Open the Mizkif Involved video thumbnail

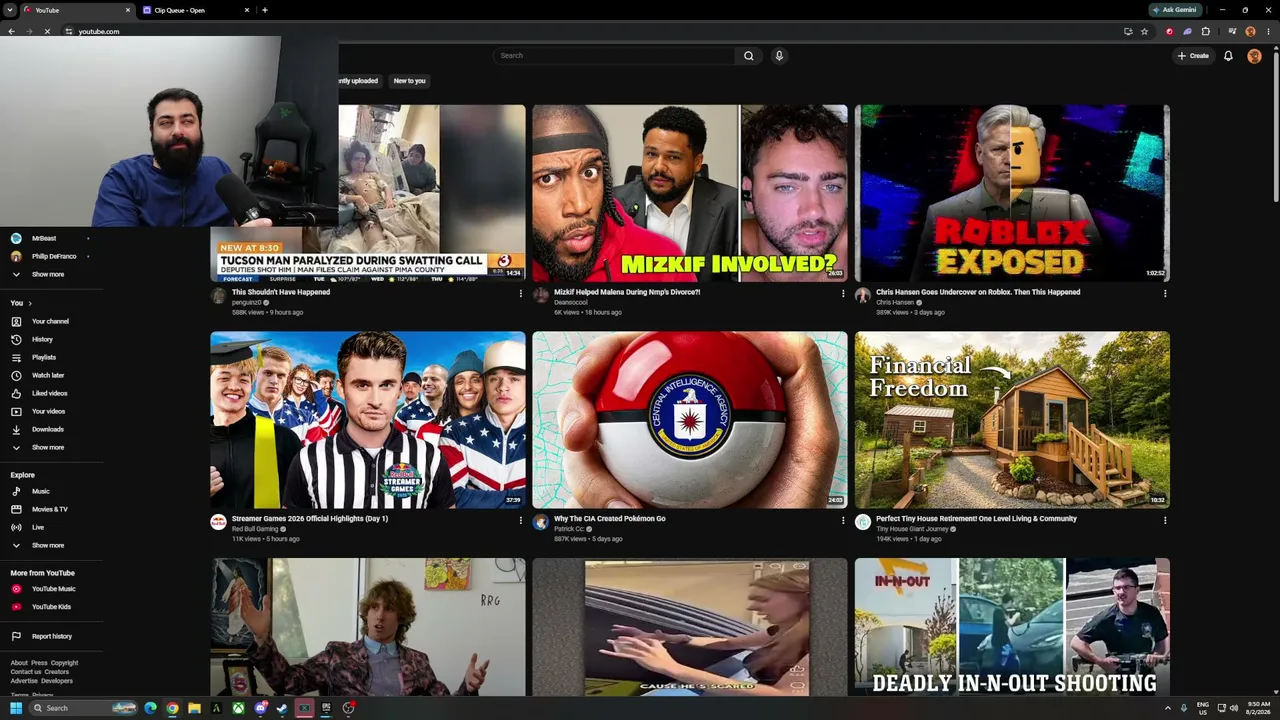690,193
